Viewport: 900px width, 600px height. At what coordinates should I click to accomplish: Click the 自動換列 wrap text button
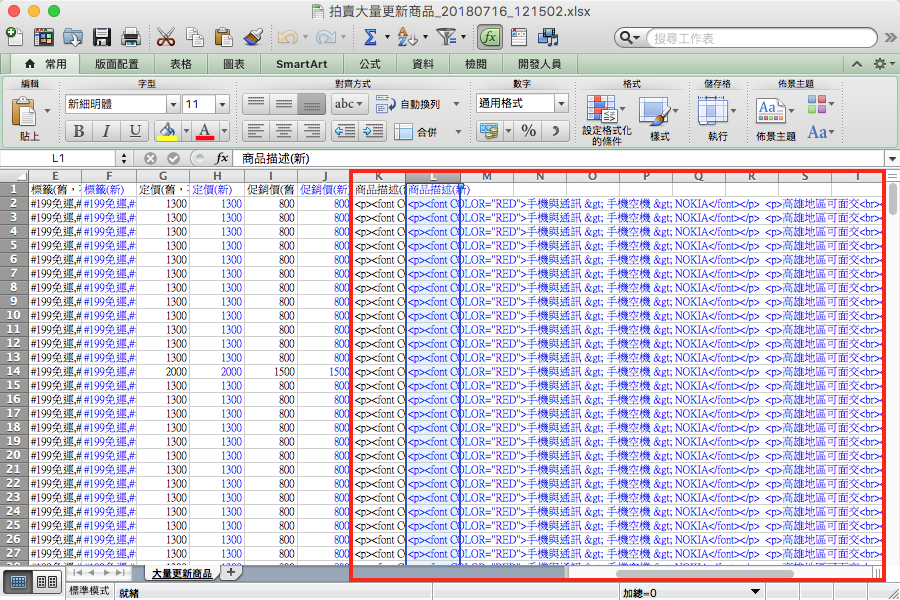419,104
